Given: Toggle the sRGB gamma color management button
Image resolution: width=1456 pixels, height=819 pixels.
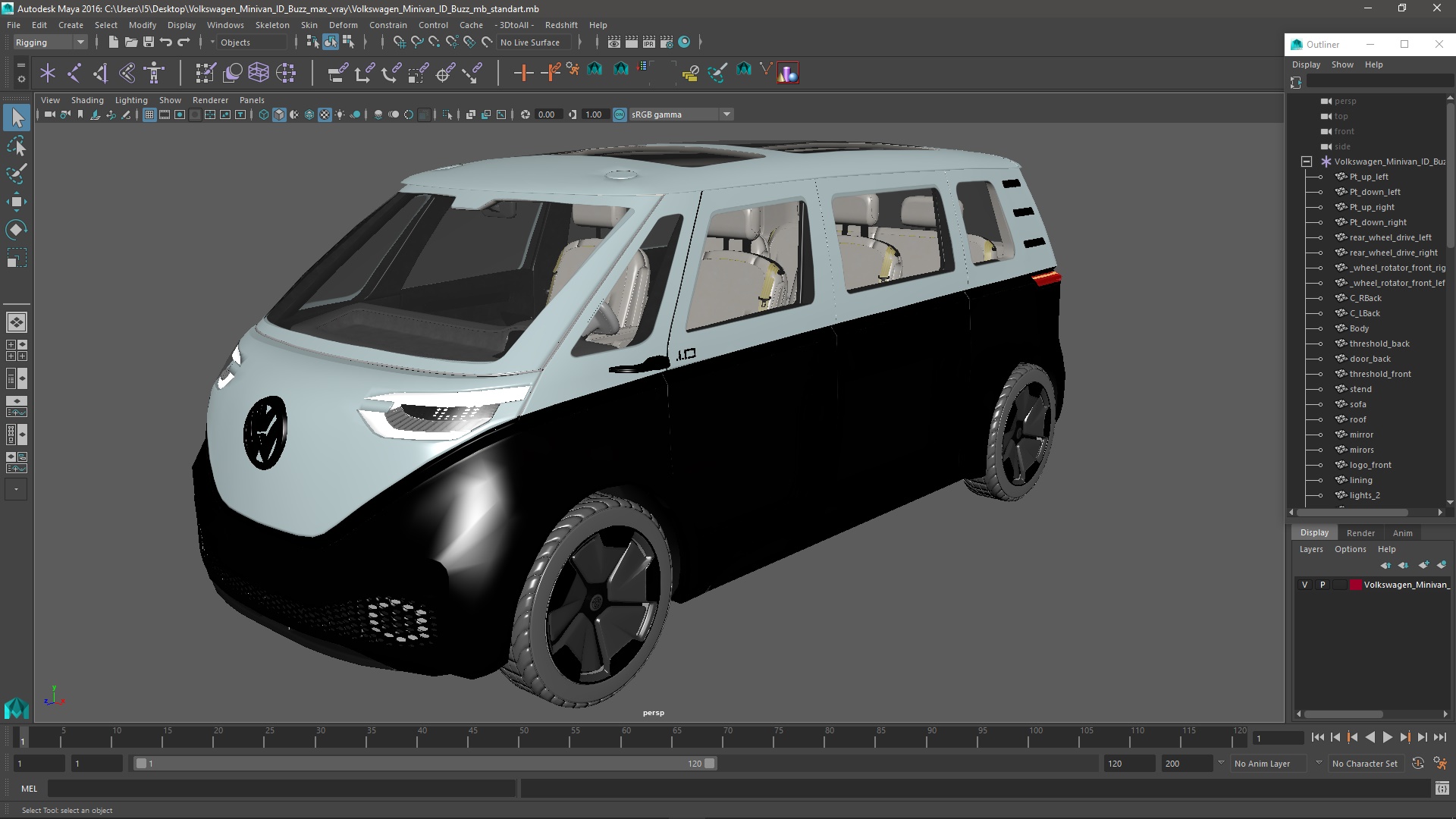Looking at the screenshot, I should (620, 115).
